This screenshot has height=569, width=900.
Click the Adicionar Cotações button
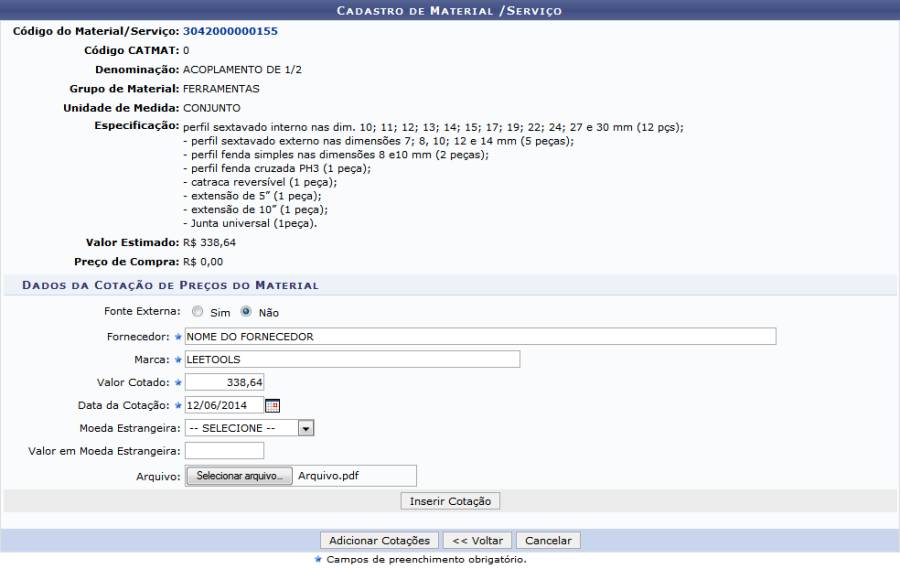pyautogui.click(x=379, y=540)
